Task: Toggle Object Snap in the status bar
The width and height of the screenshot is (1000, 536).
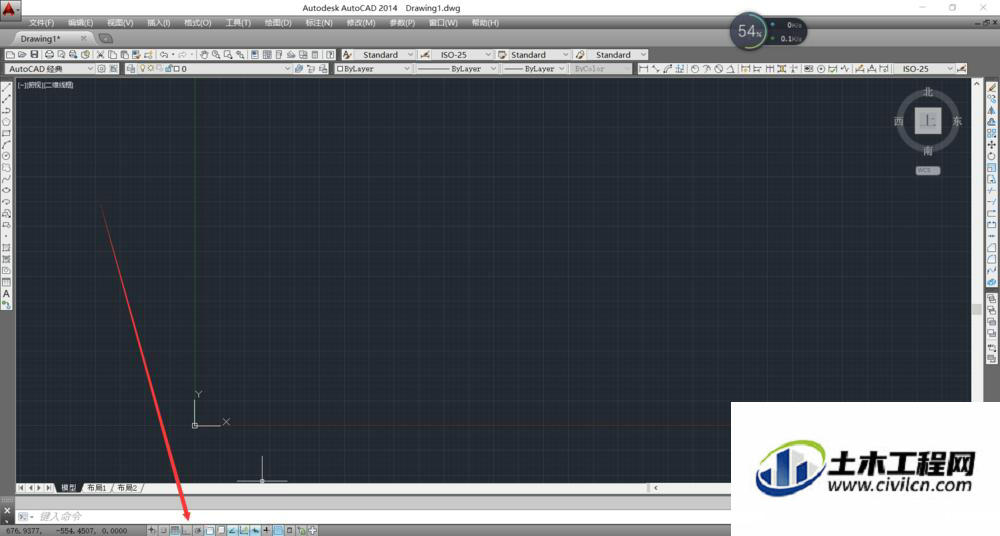Action: click(x=209, y=530)
